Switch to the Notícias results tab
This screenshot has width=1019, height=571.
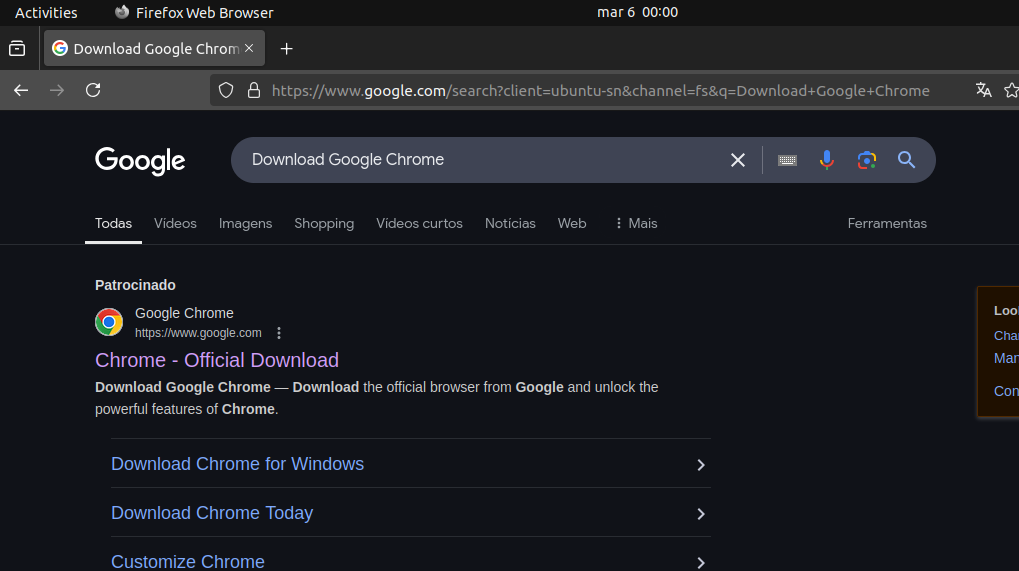pyautogui.click(x=510, y=223)
